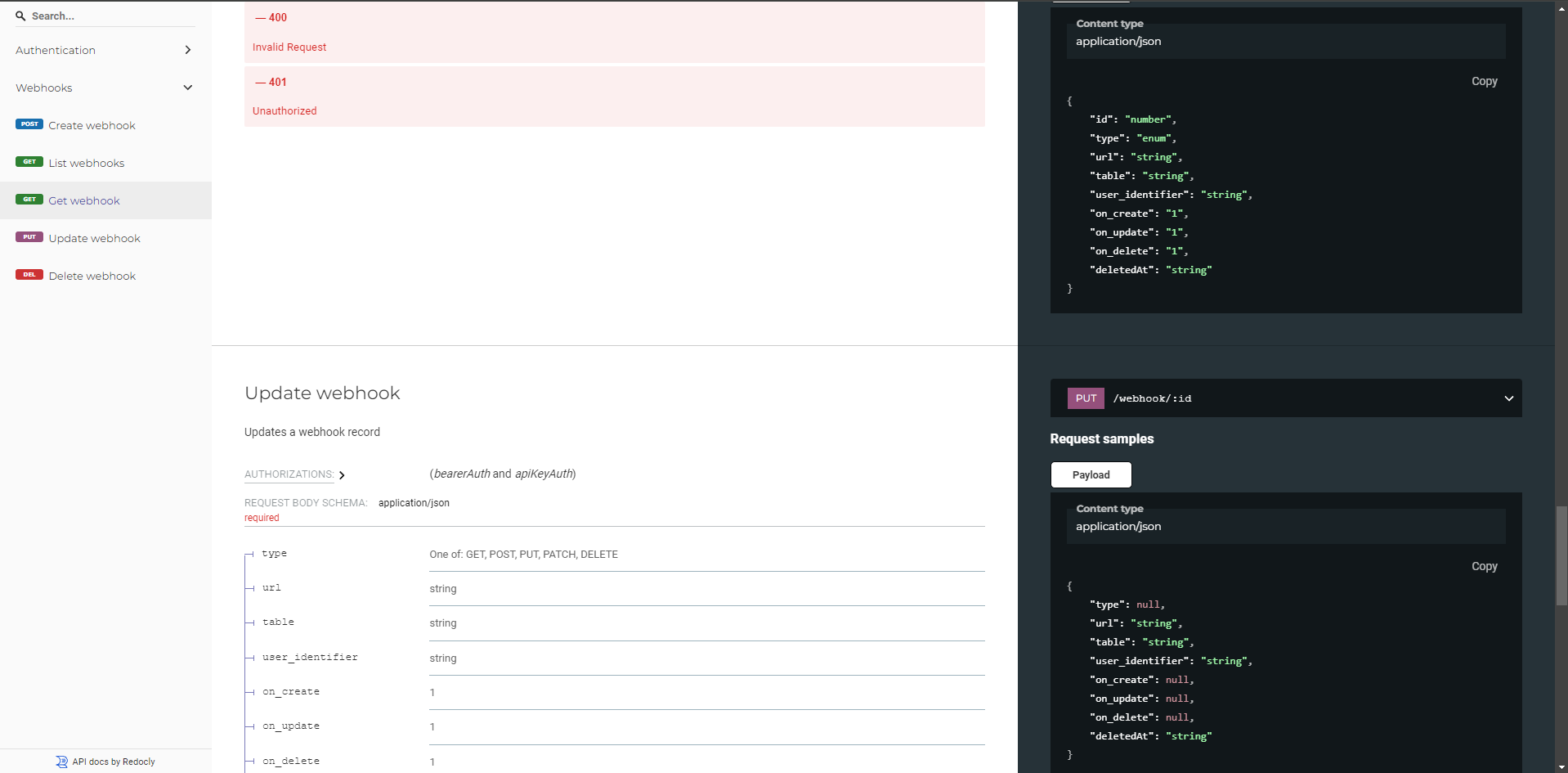Copy the PUT request payload sample

tap(1484, 566)
